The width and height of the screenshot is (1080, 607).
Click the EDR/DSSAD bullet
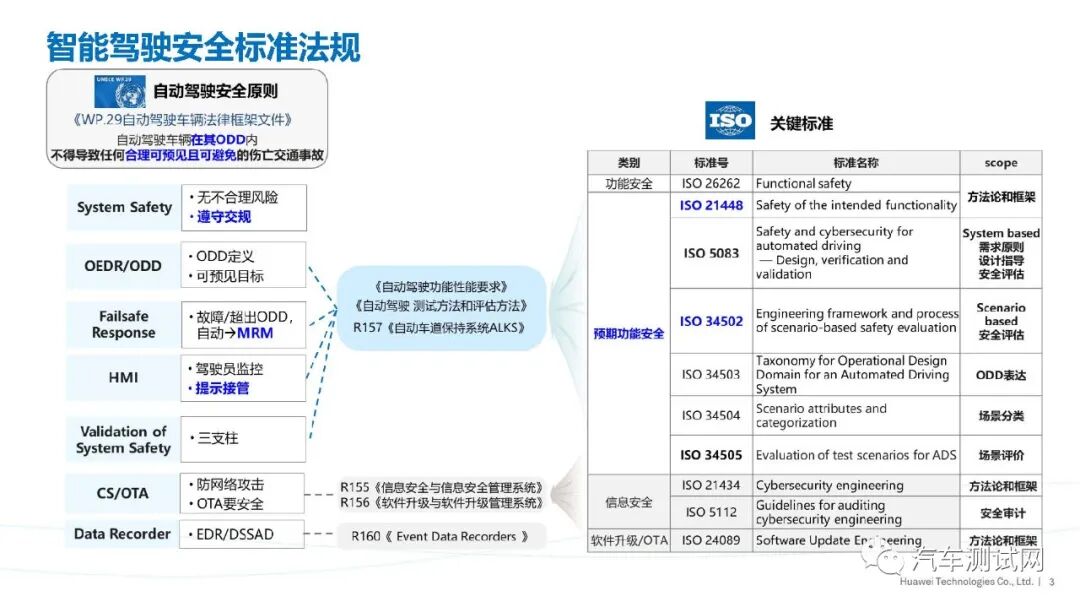coord(231,534)
